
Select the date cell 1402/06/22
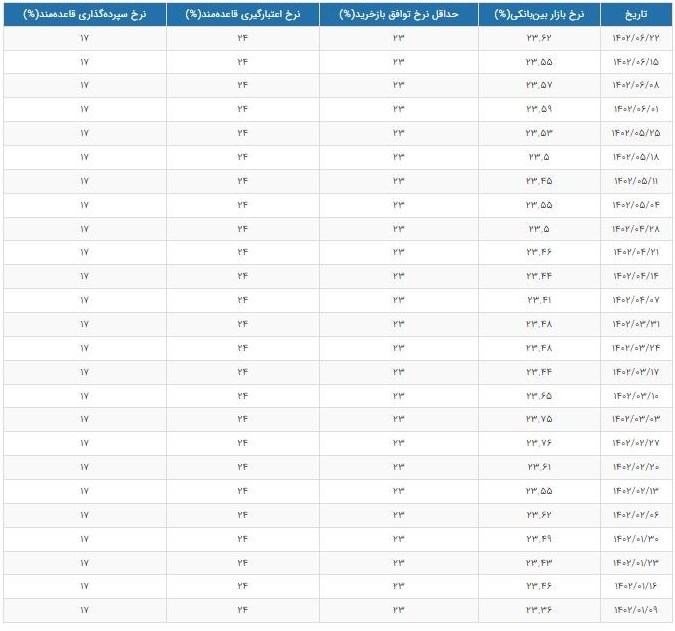point(636,38)
